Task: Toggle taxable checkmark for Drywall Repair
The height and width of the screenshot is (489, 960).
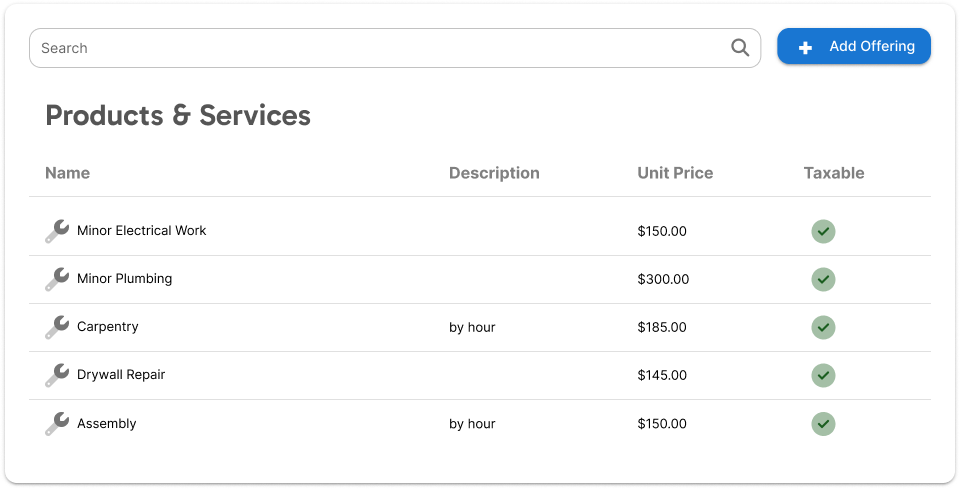Action: point(823,375)
